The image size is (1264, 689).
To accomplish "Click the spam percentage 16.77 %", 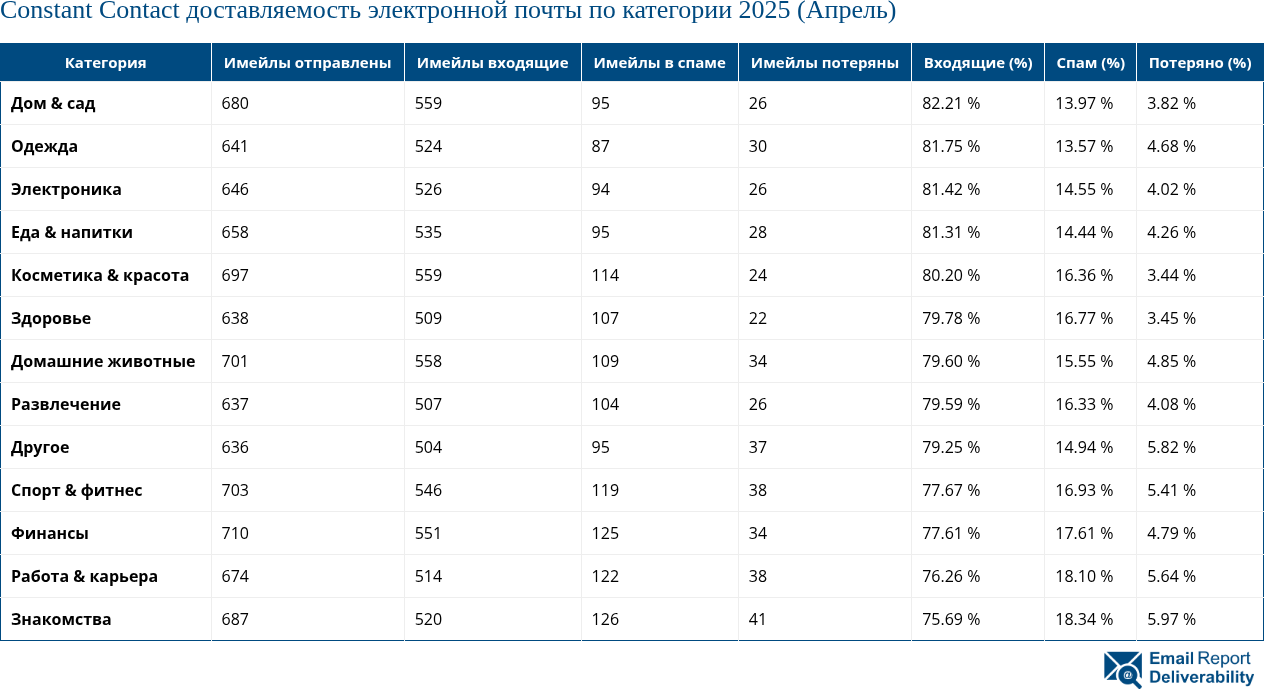I will click(1084, 318).
